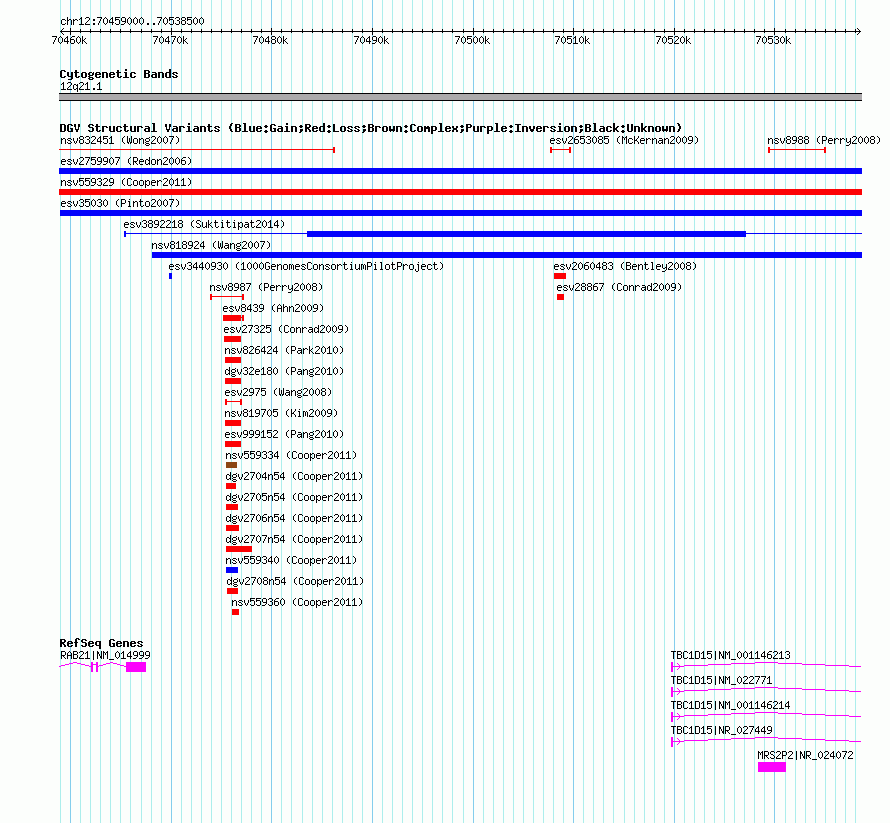Image resolution: width=890 pixels, height=823 pixels.
Task: Open the TBC1D15|NR_027449 gene label
Action: [x=721, y=730]
